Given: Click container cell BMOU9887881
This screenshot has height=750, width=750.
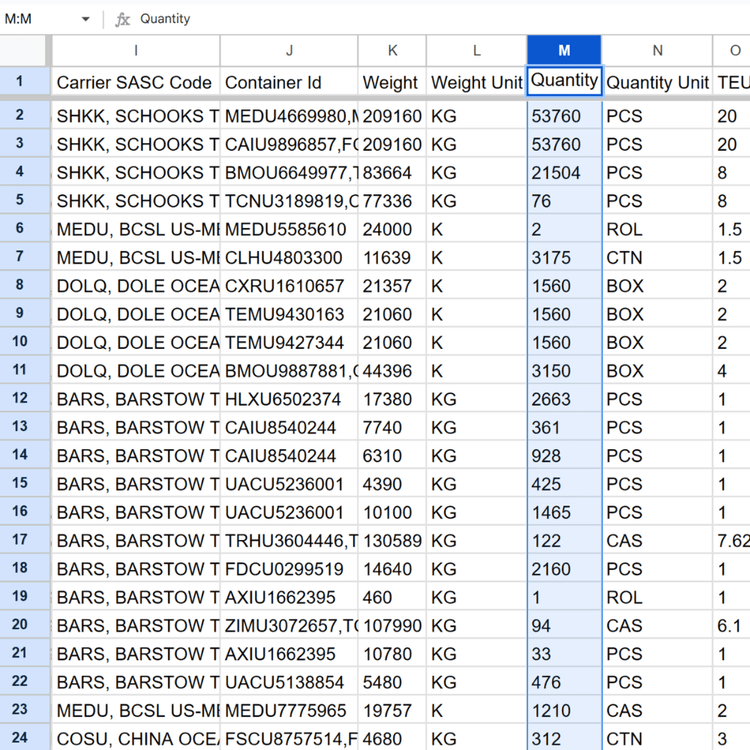Looking at the screenshot, I should (289, 370).
